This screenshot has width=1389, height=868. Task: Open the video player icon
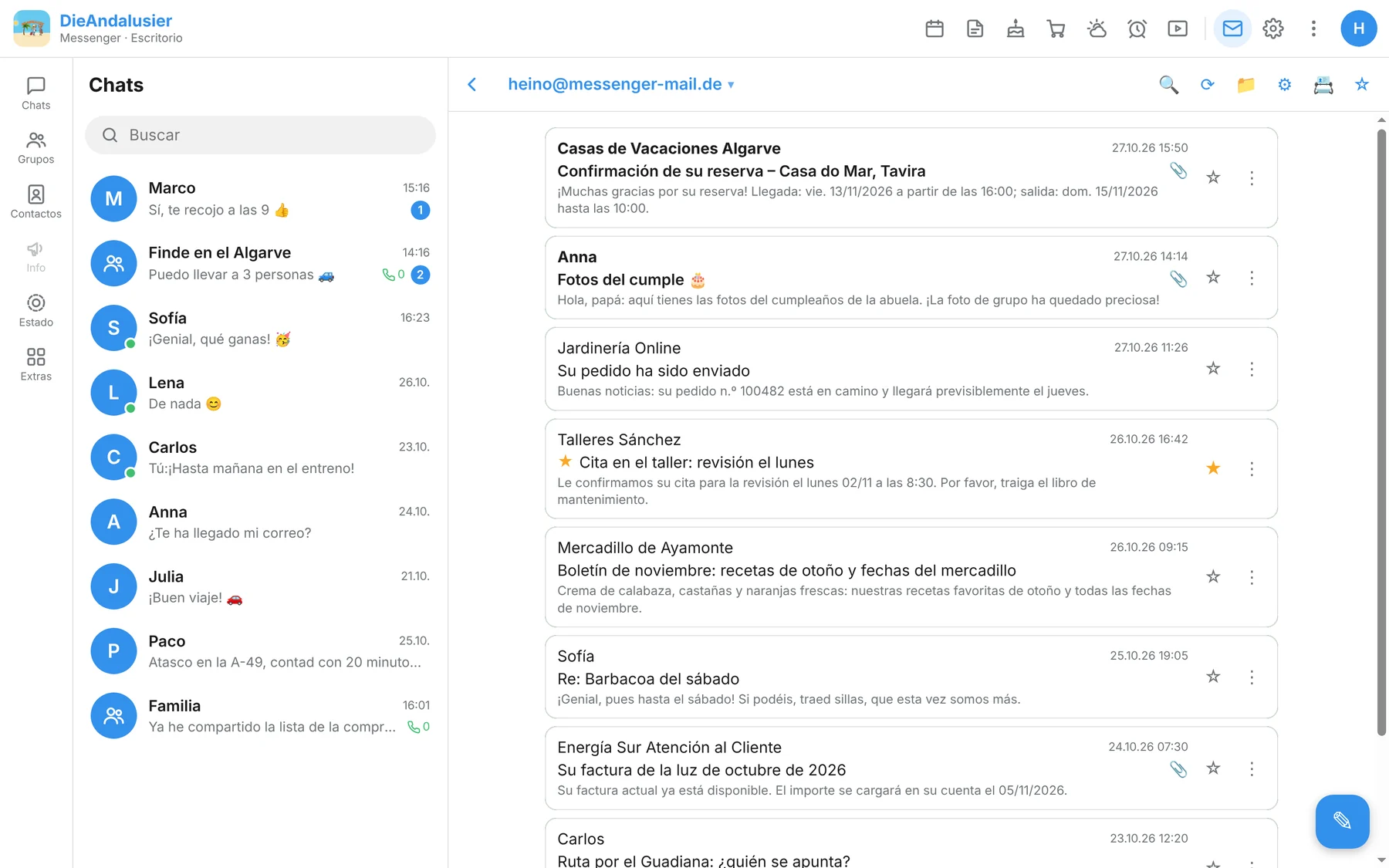tap(1178, 29)
